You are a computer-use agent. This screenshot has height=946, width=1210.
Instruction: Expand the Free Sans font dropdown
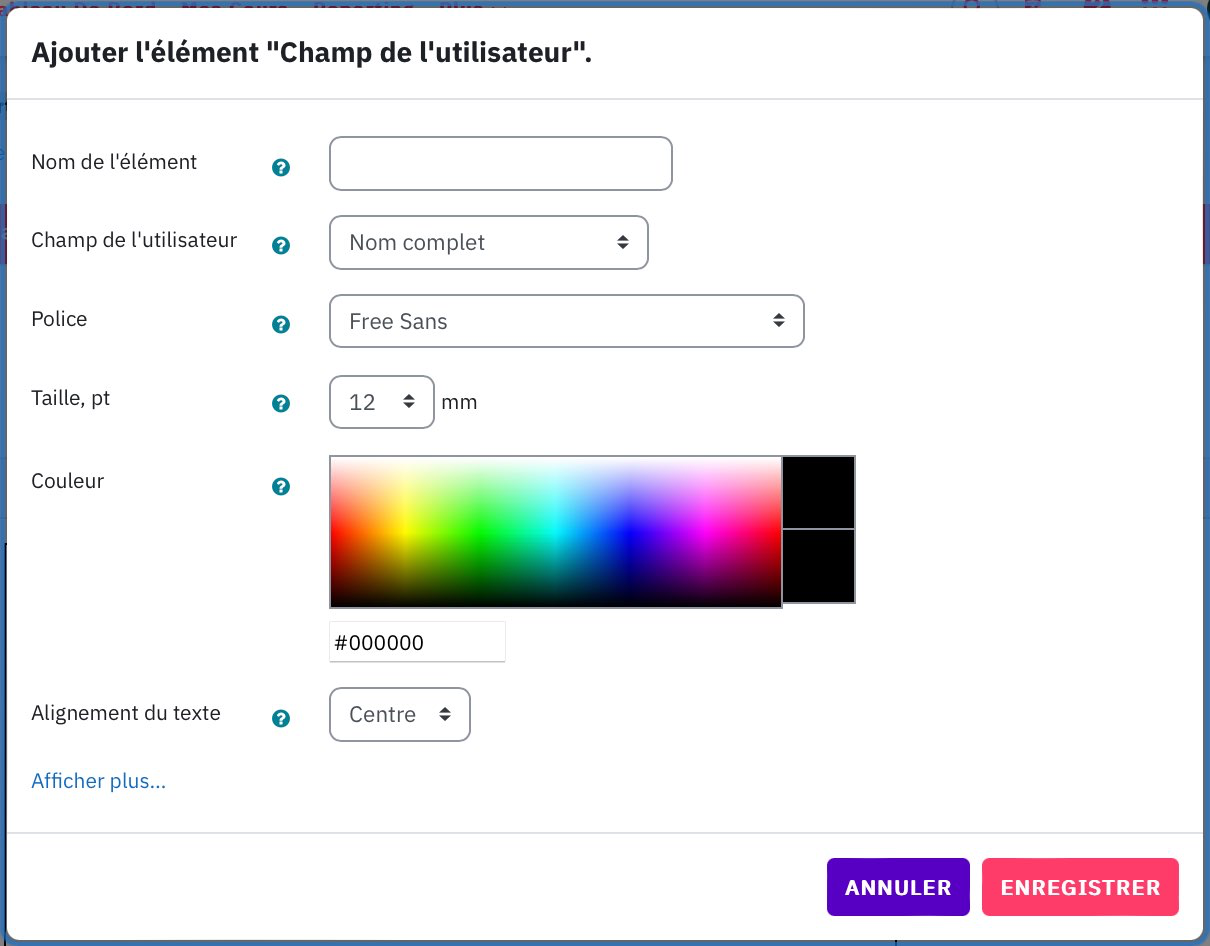pyautogui.click(x=567, y=321)
